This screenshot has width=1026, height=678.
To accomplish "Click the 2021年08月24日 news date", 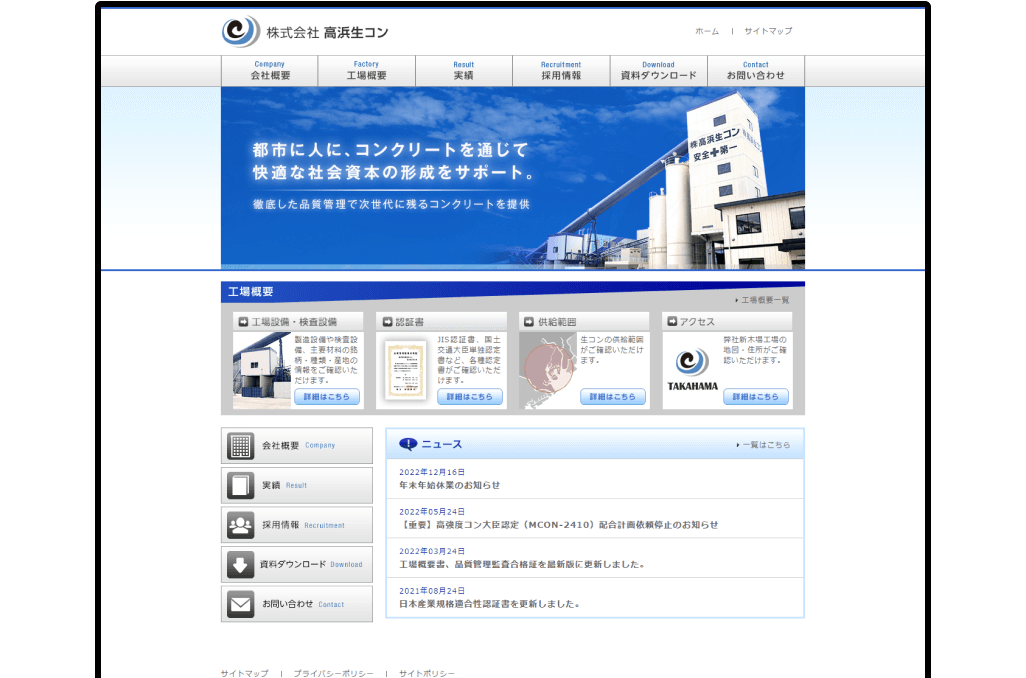I will click(432, 591).
